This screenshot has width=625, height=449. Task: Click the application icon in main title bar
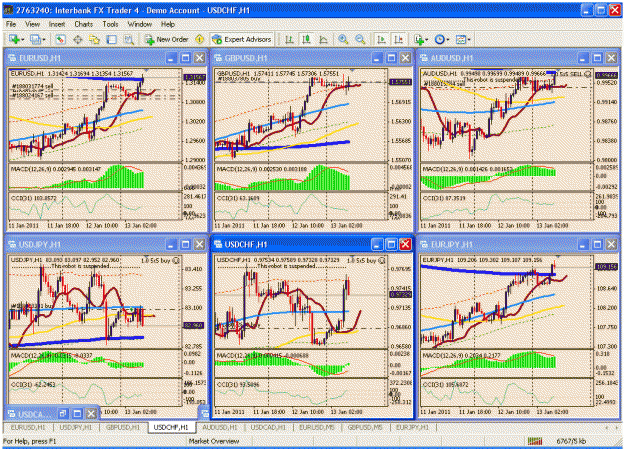8,10
